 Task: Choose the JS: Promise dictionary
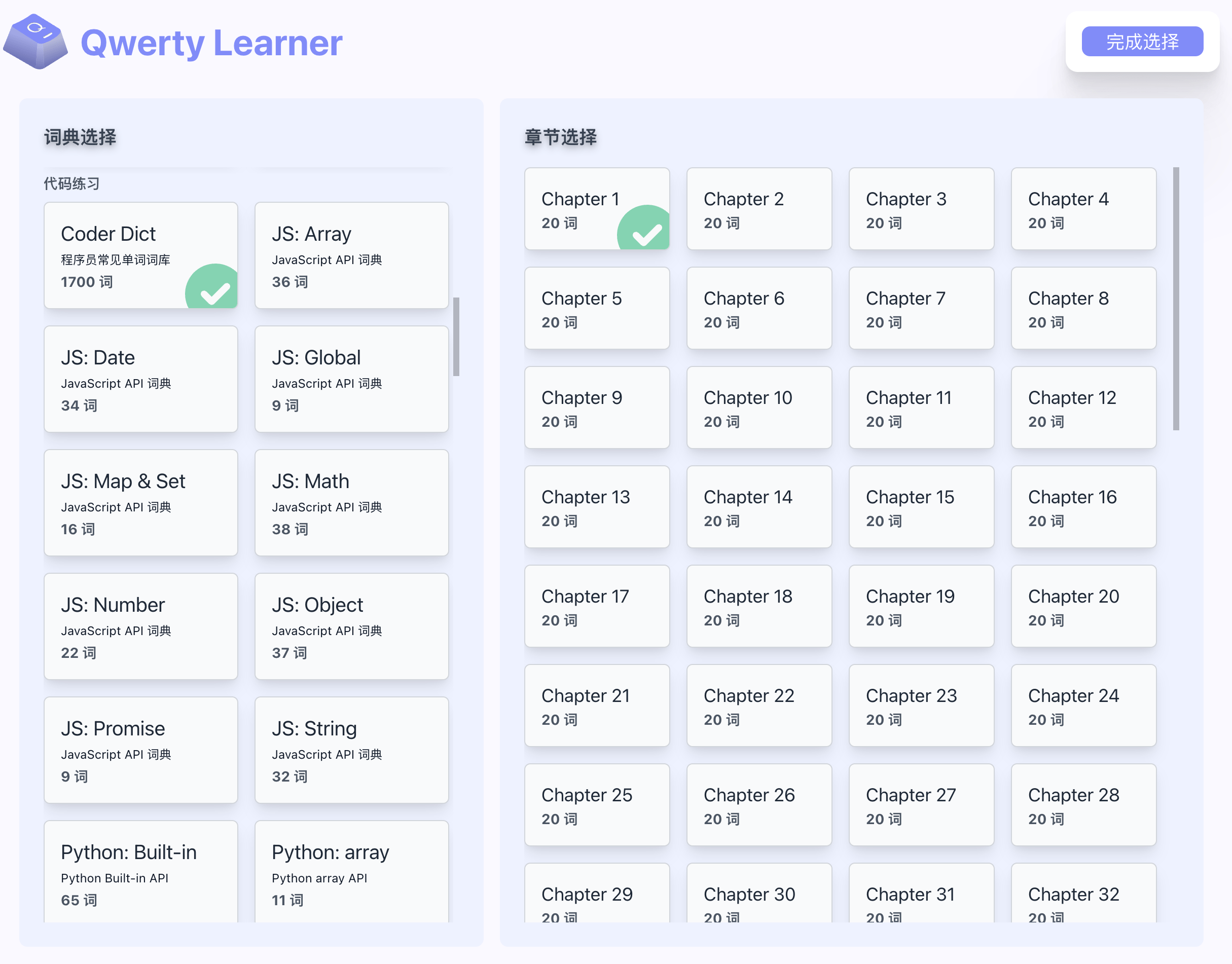click(140, 750)
